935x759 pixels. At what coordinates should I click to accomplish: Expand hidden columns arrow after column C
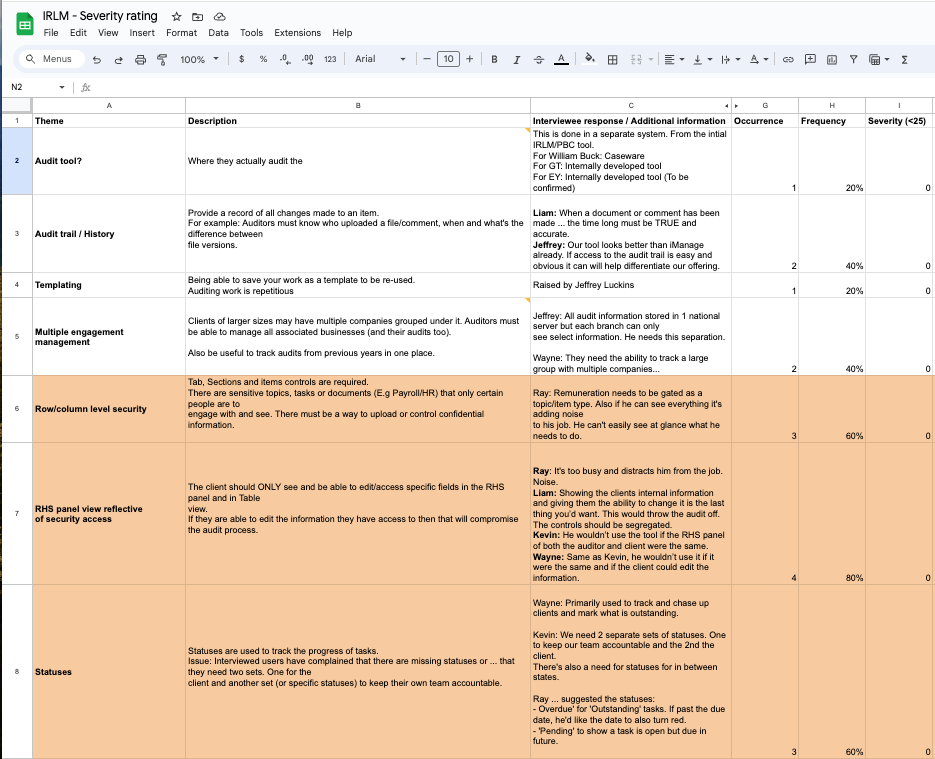click(726, 106)
